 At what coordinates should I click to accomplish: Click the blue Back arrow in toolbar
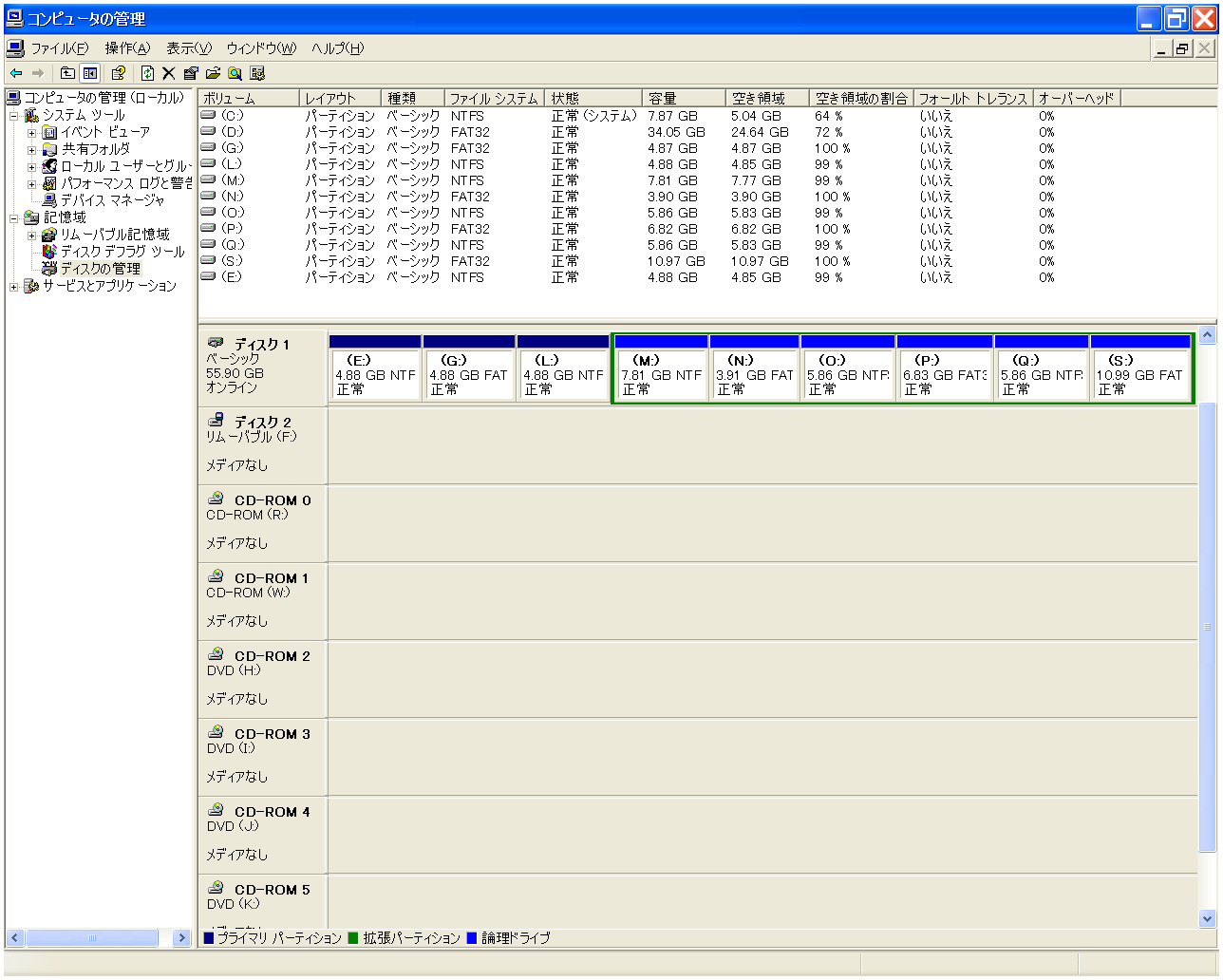16,73
